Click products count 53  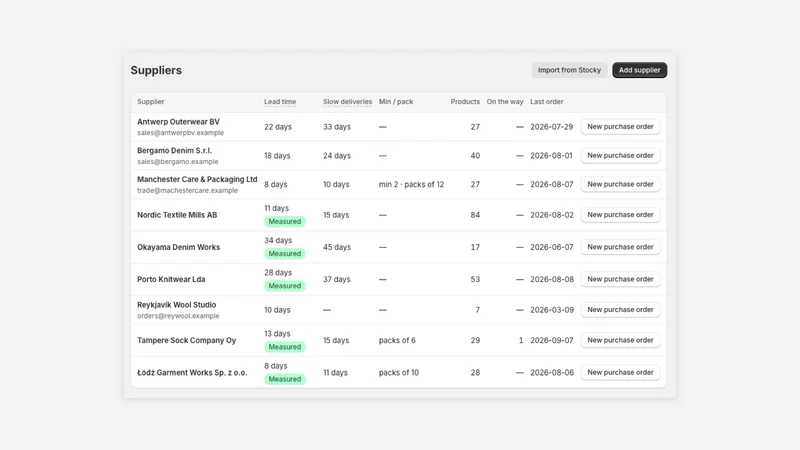(475, 279)
